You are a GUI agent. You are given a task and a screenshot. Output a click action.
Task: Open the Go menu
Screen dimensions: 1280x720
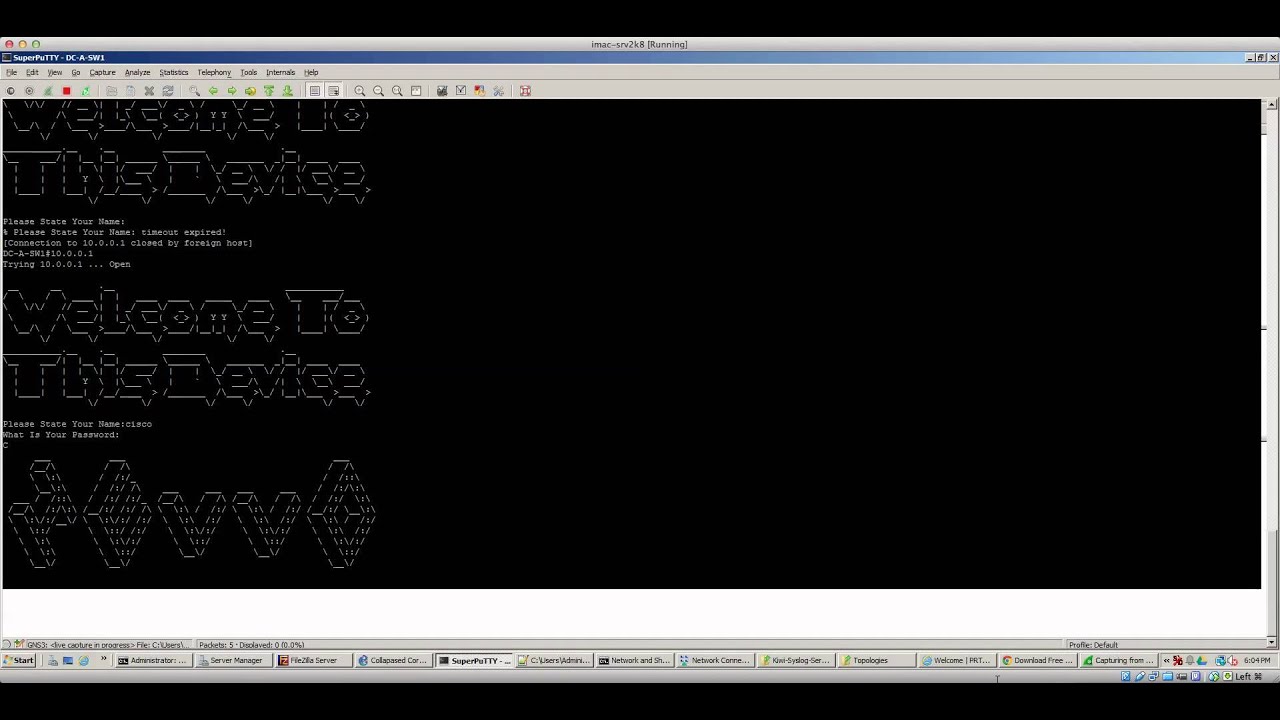click(75, 72)
